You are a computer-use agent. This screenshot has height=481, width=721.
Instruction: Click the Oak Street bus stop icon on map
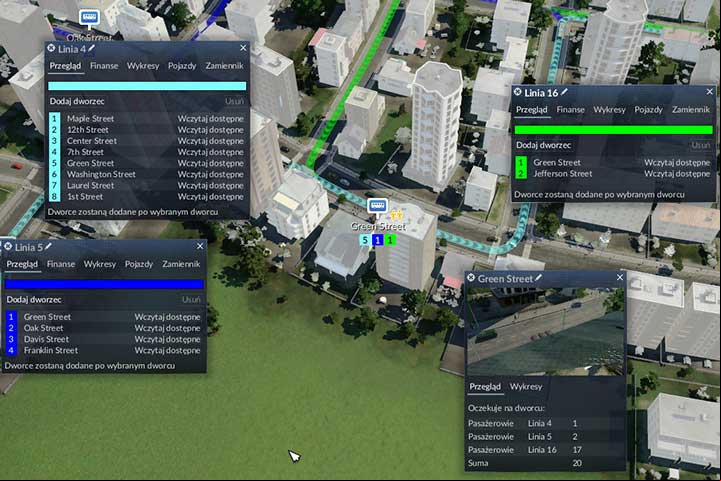89,18
